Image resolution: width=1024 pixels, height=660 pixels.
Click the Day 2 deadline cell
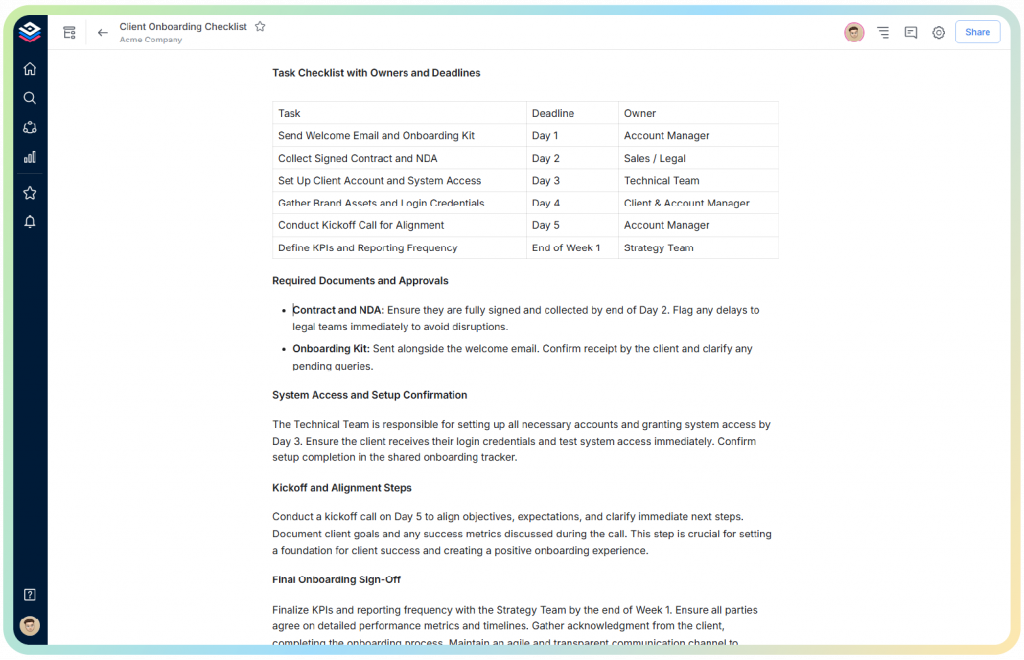572,158
